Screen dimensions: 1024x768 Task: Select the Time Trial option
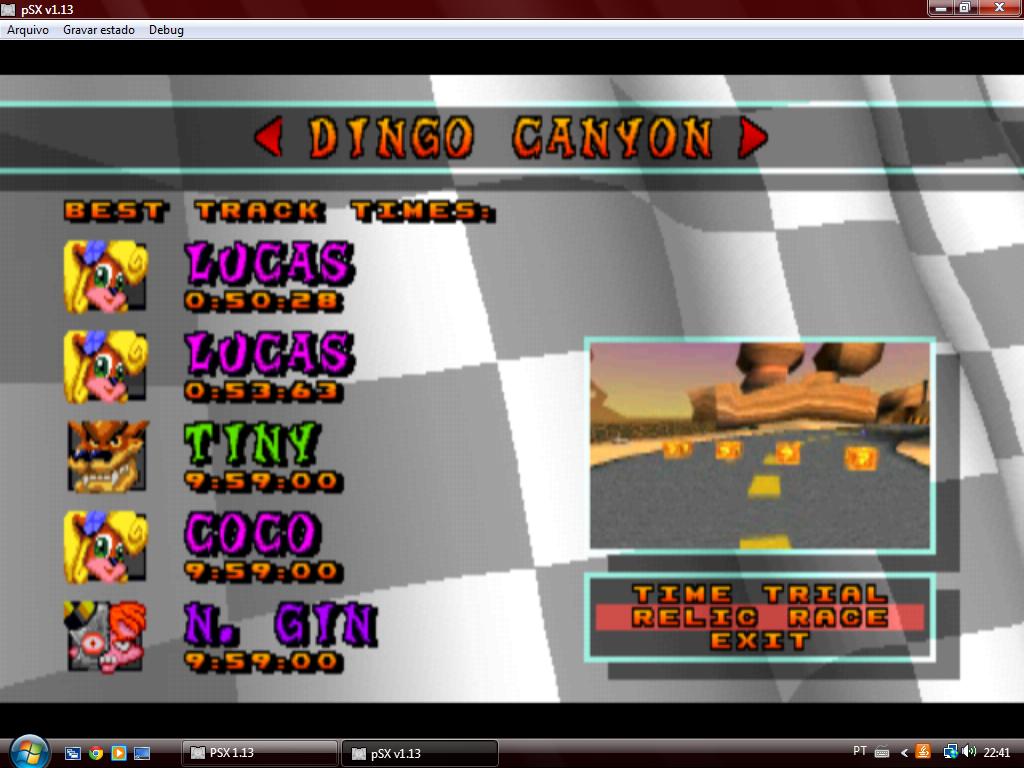coord(759,594)
